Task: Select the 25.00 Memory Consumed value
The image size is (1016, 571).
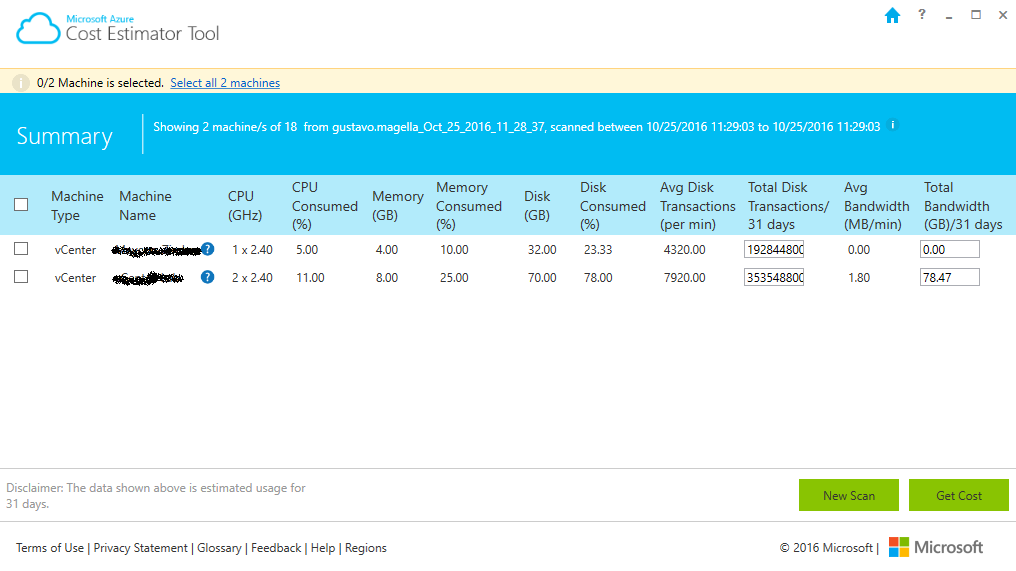Action: coord(454,277)
